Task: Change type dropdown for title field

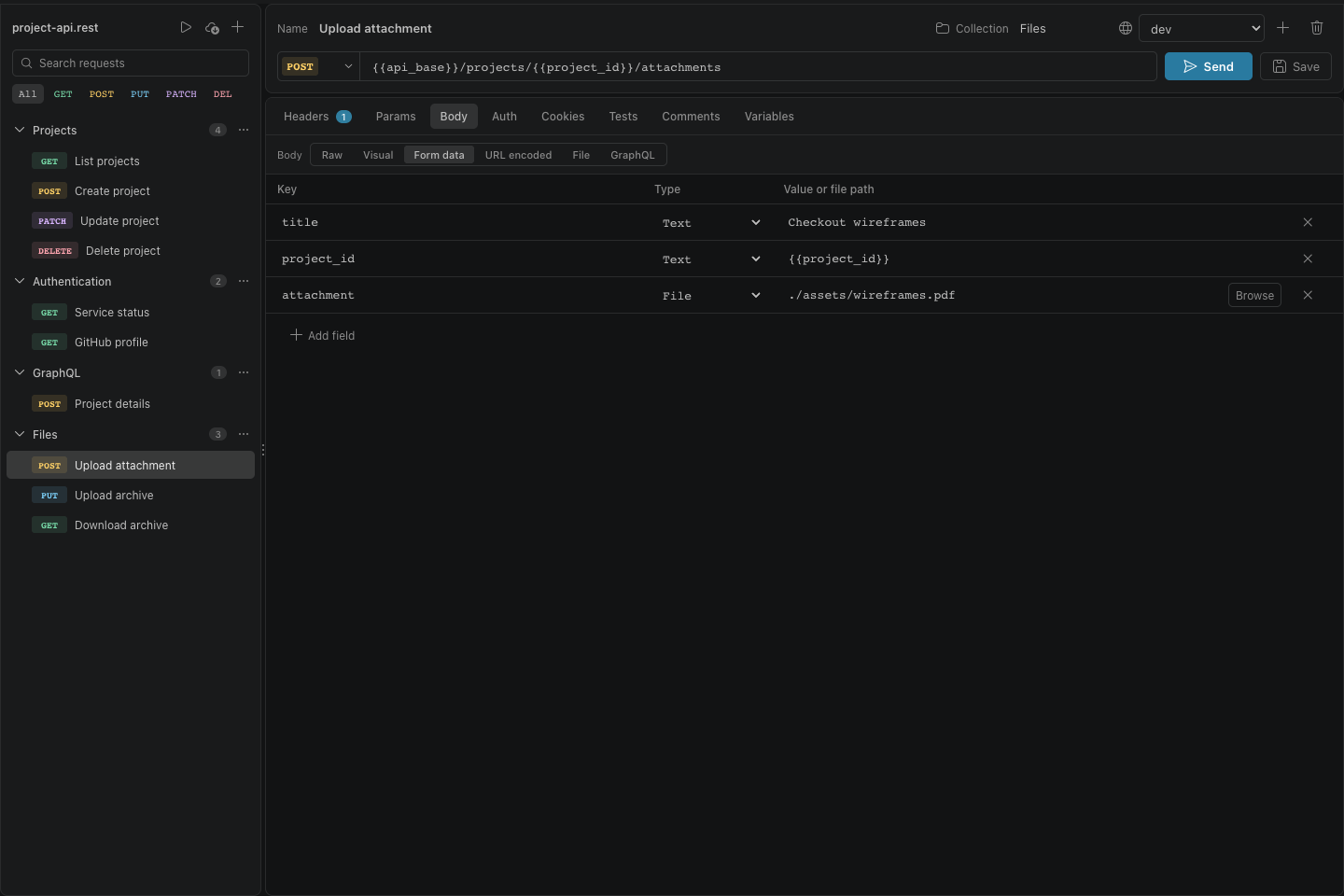Action: click(711, 222)
